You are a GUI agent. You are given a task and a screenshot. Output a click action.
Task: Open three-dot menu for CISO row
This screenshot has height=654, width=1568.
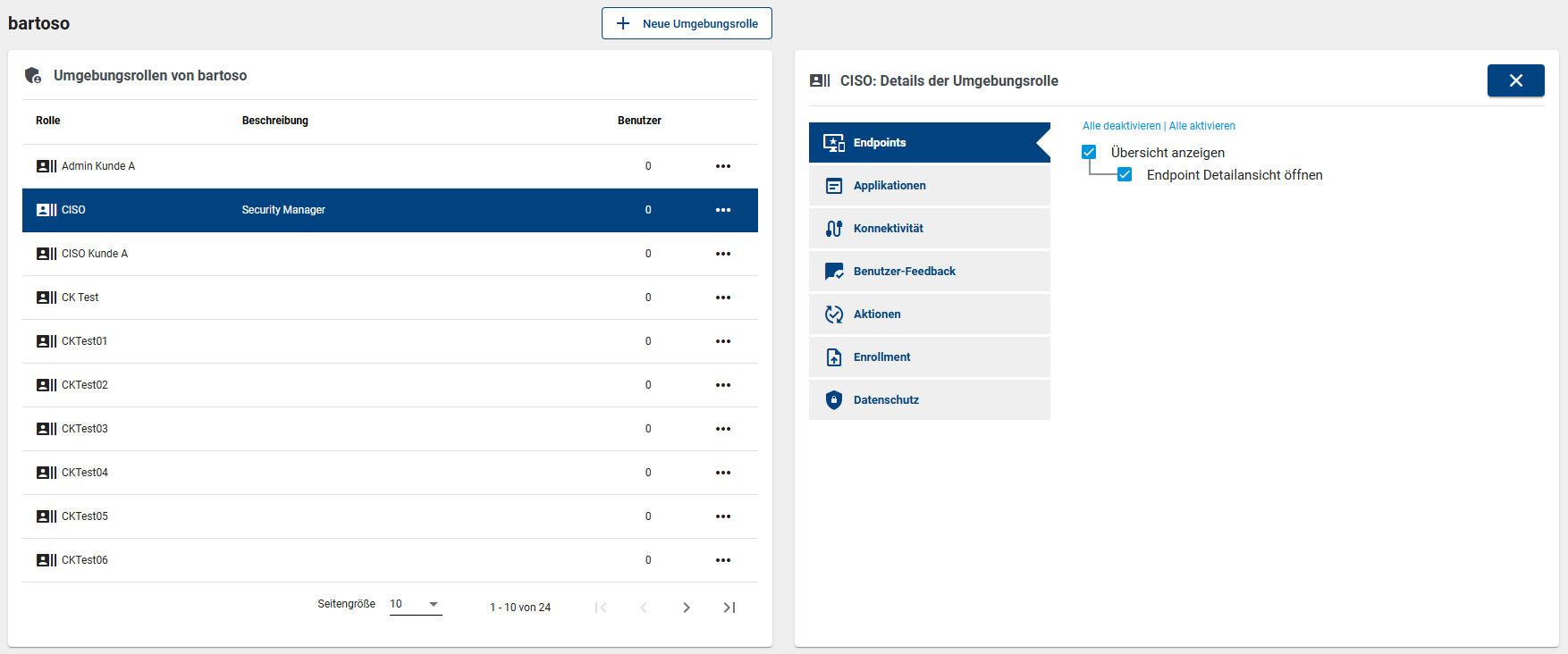point(722,210)
